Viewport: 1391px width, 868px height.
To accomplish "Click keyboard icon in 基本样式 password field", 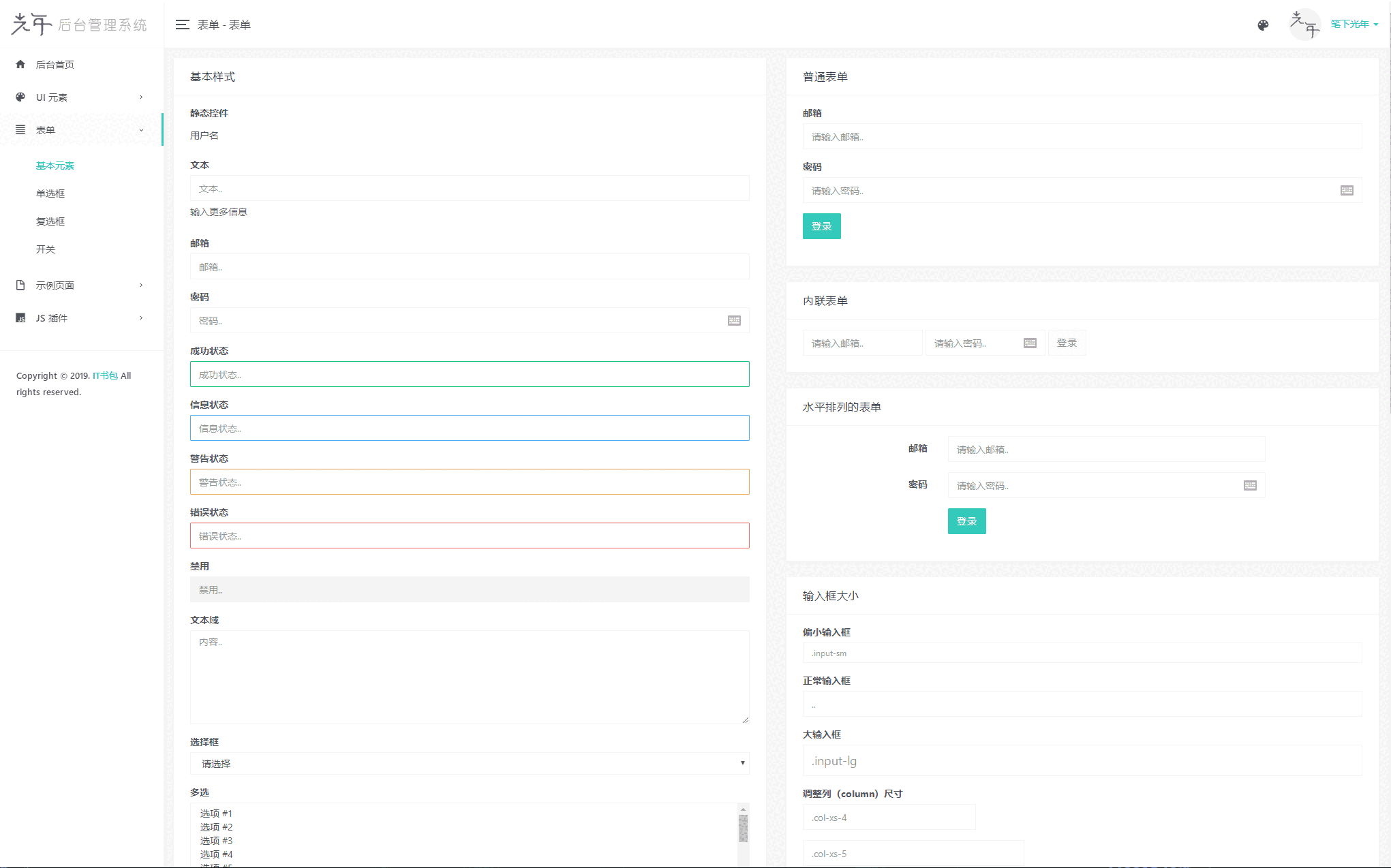I will pyautogui.click(x=734, y=320).
